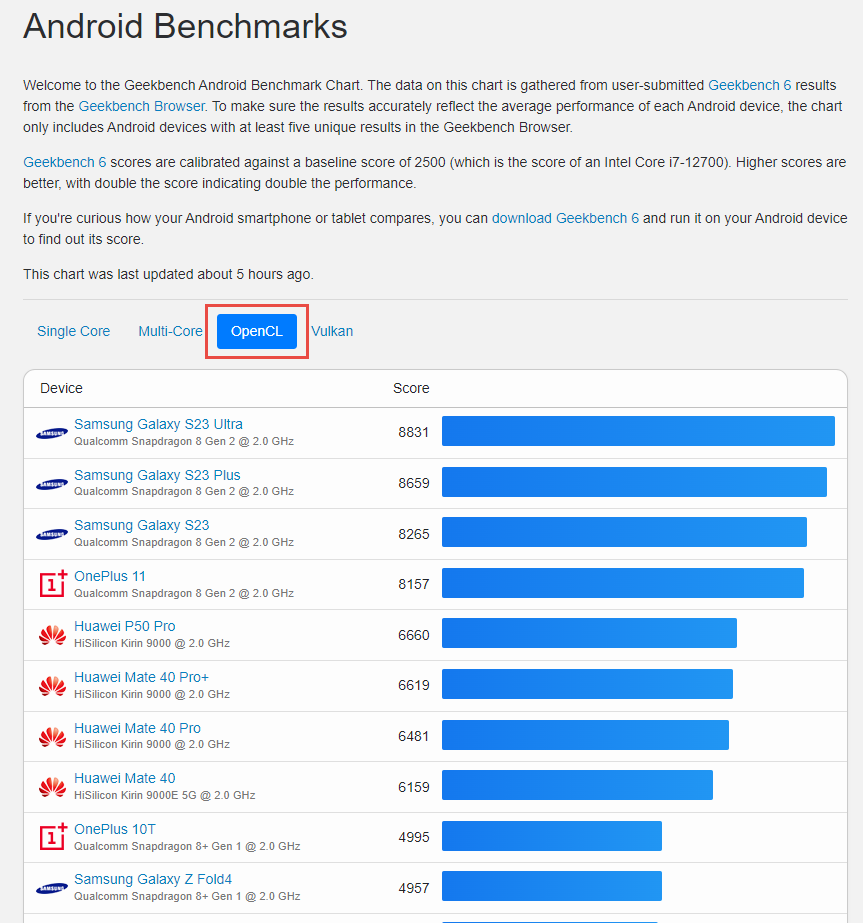Click the 8157 score value
This screenshot has width=863, height=923.
(x=413, y=585)
